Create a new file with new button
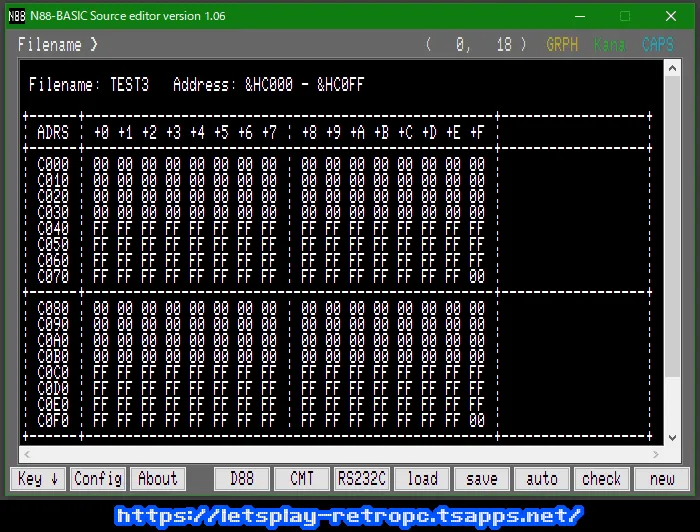Screen dimensions: 700x532 (662, 479)
